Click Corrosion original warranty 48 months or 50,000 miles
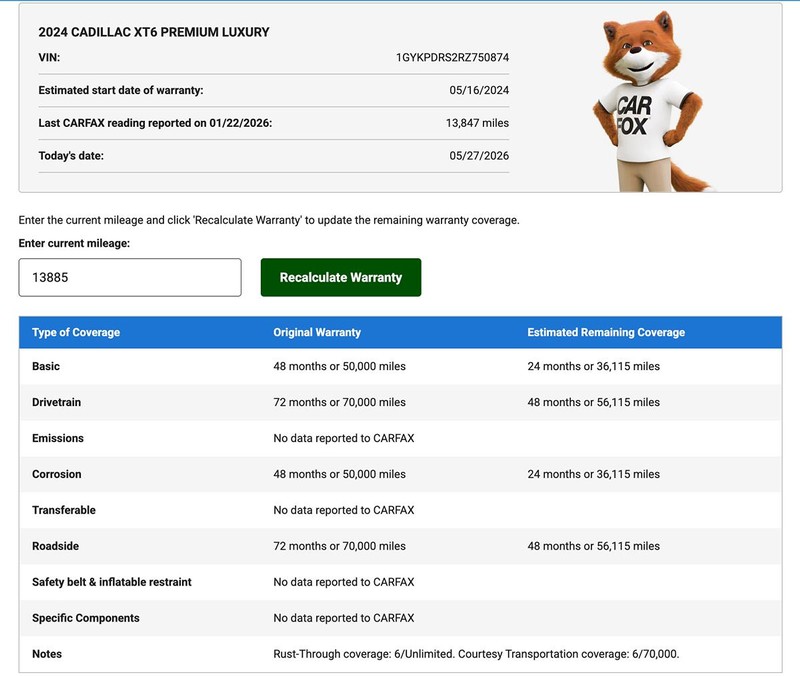 (339, 474)
